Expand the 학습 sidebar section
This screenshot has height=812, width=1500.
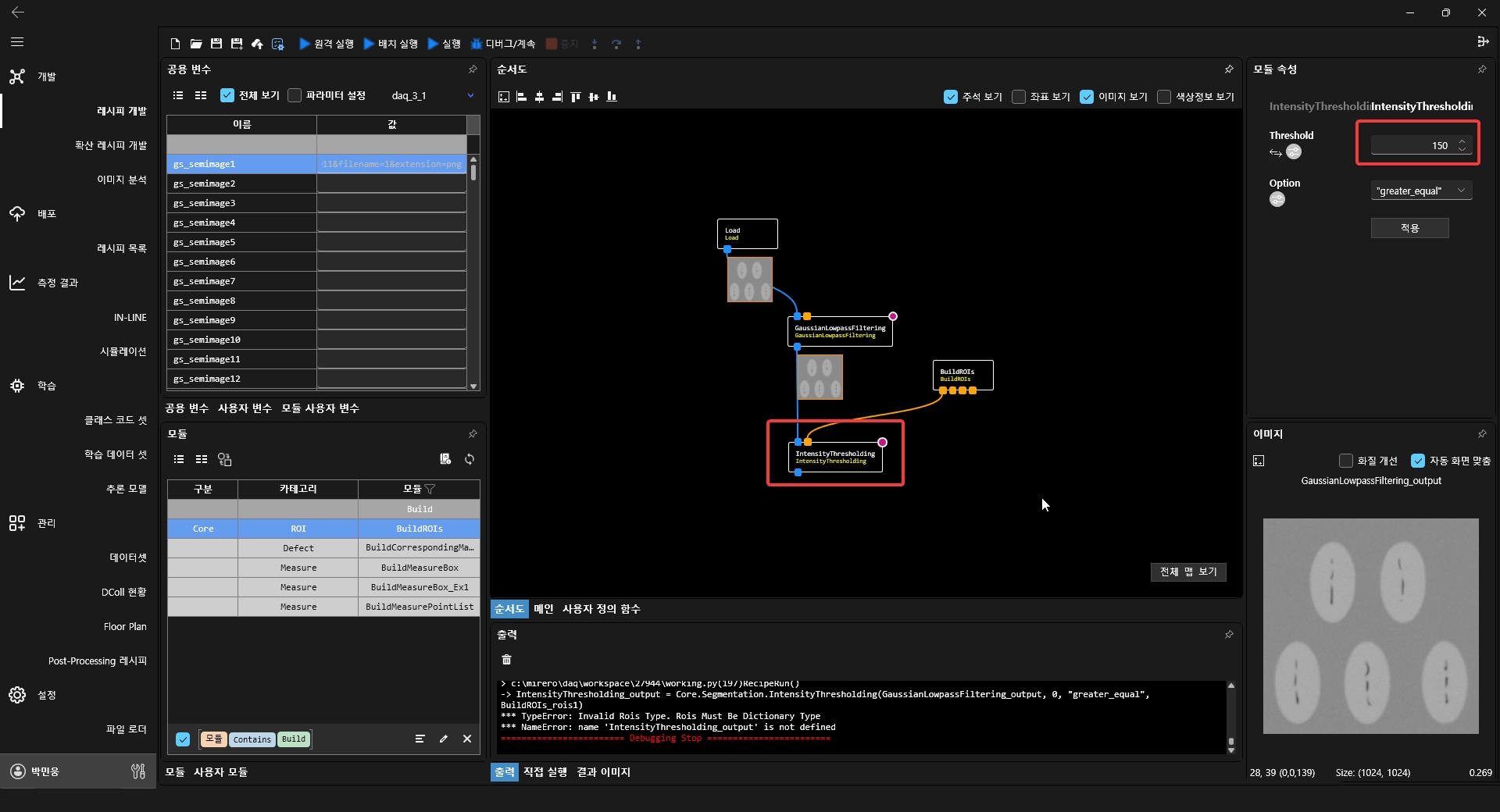(x=46, y=386)
